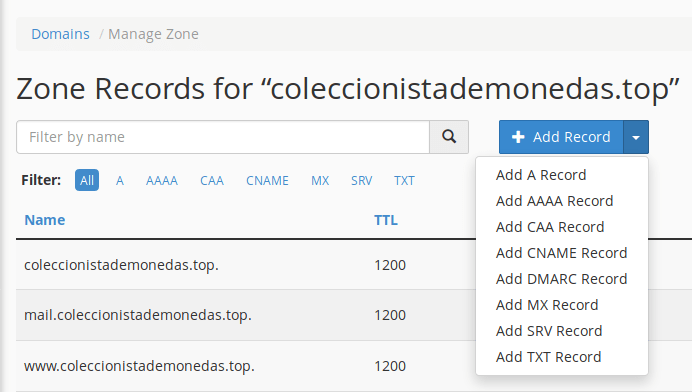Sort the table by Name column
The image size is (692, 392).
45,220
